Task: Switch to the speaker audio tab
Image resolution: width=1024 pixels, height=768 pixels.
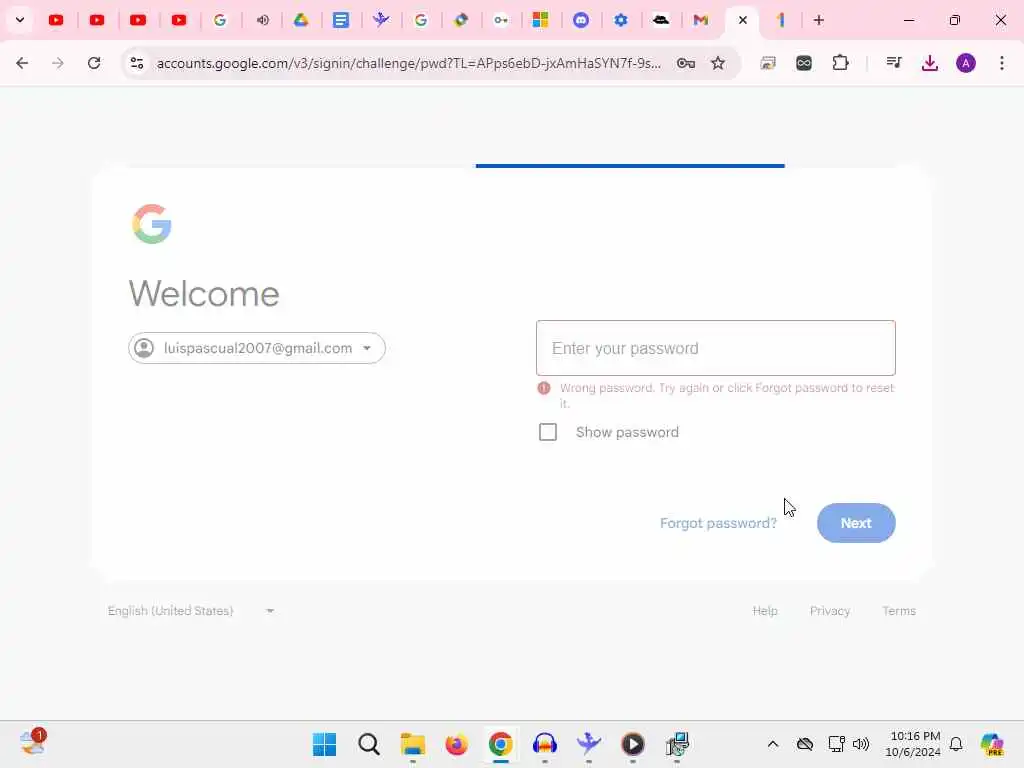Action: (263, 20)
